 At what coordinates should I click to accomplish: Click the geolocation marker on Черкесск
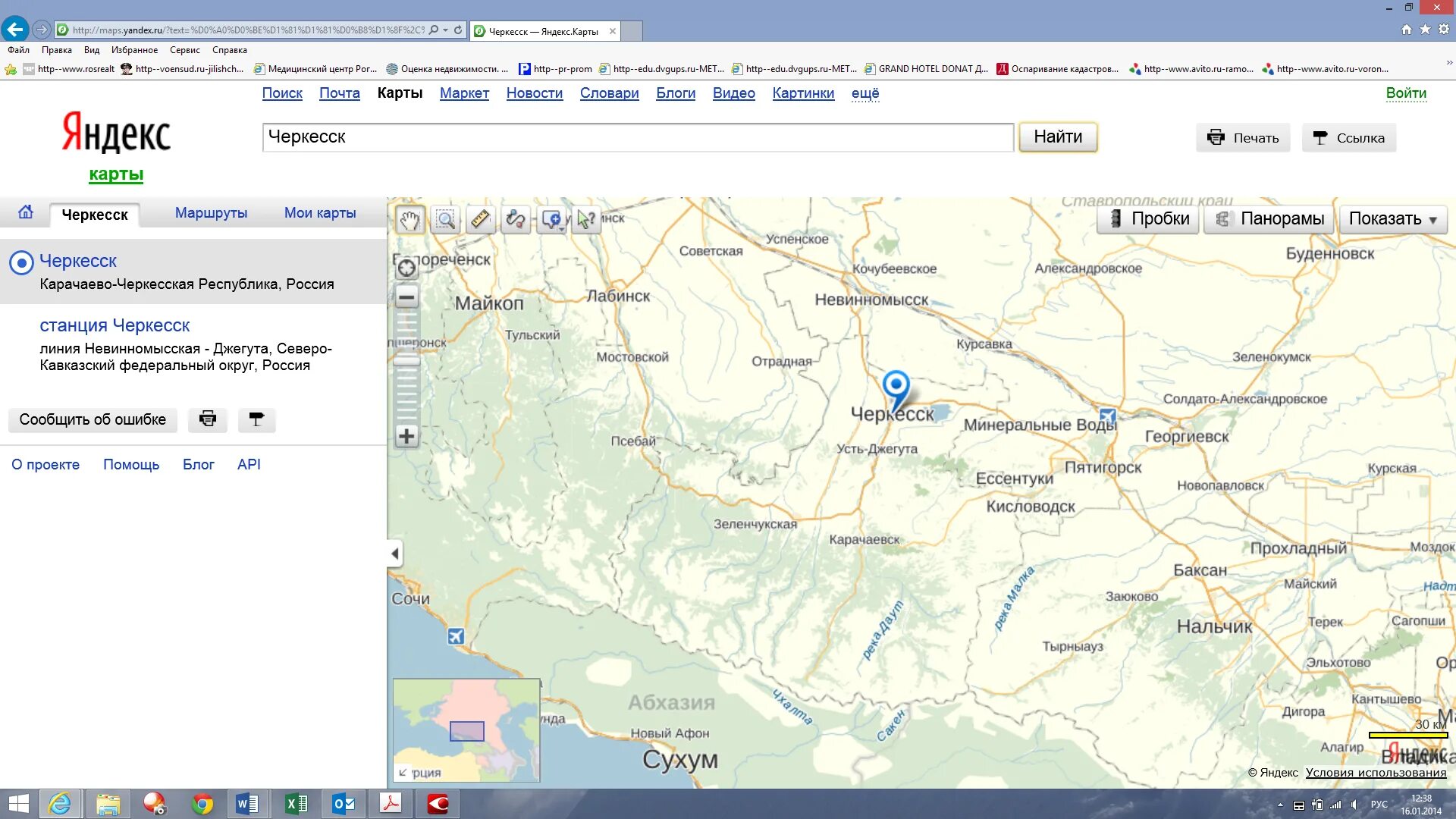point(895,385)
